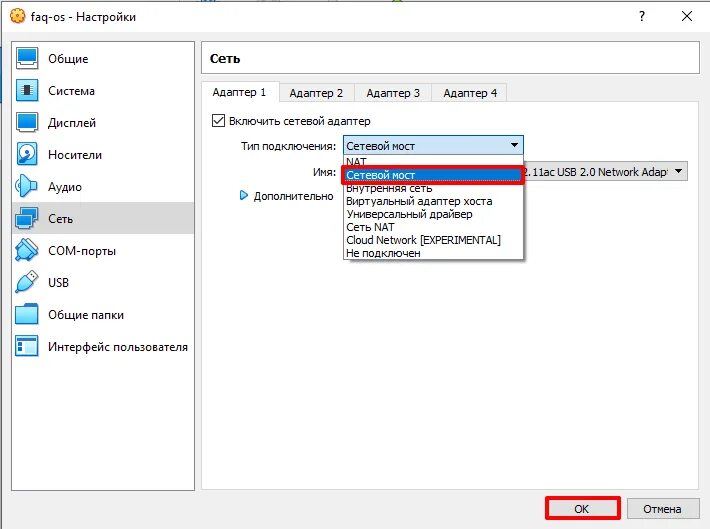Choose Сеть NAT option
The width and height of the screenshot is (710, 529).
coord(433,227)
